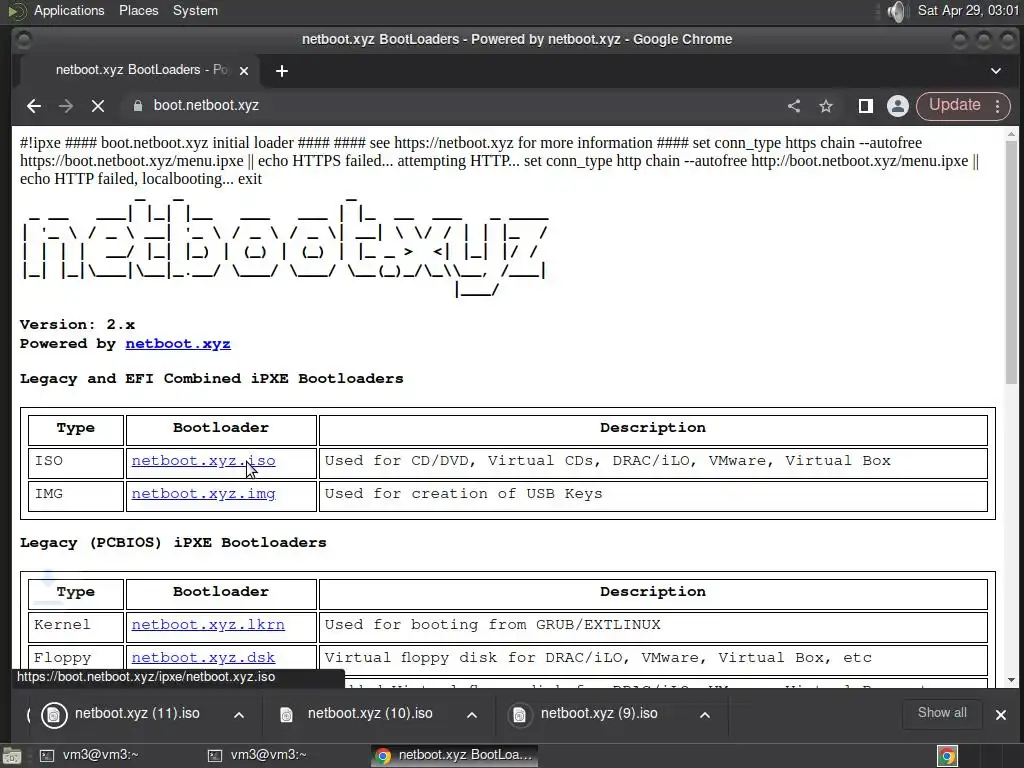Download netboot.xyz.lkrn kernel bootloader
The image size is (1024, 768).
[x=208, y=625]
